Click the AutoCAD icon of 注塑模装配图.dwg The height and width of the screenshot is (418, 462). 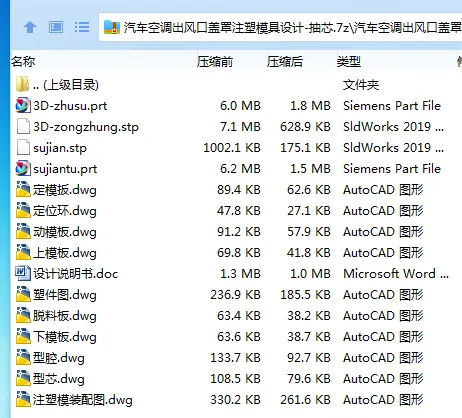[23, 399]
